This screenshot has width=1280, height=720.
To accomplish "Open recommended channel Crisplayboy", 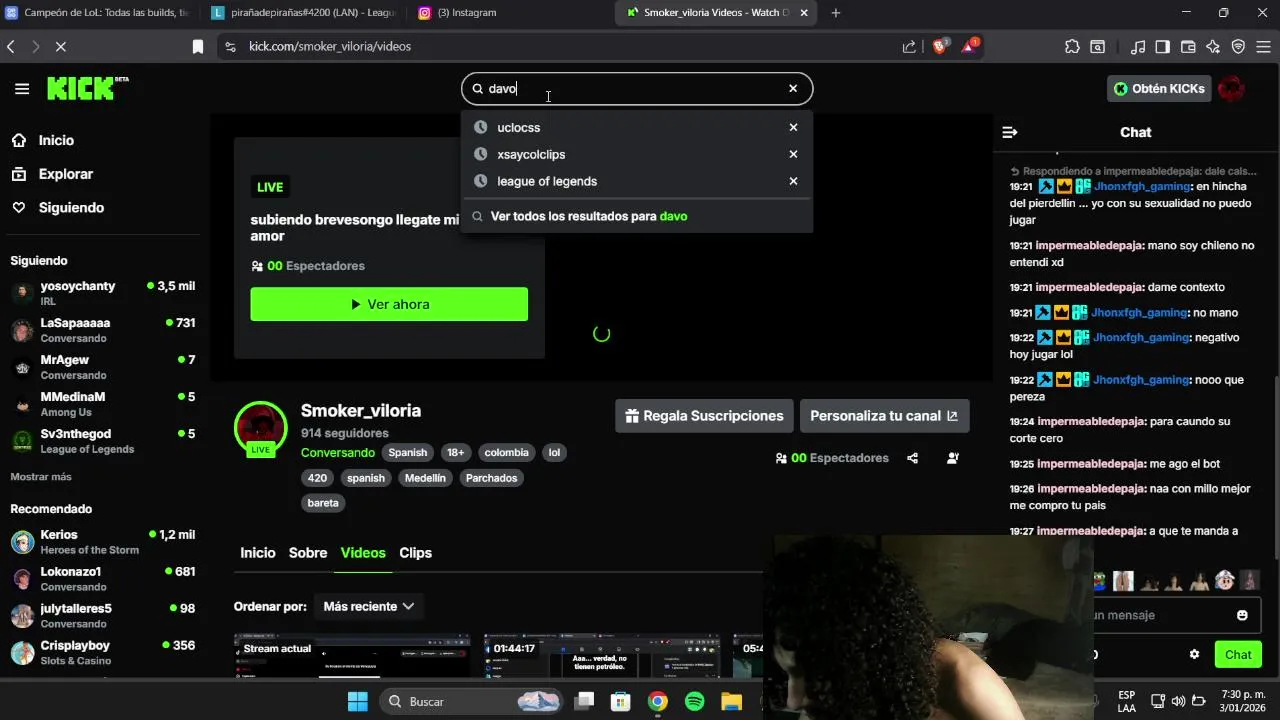I will pos(103,653).
